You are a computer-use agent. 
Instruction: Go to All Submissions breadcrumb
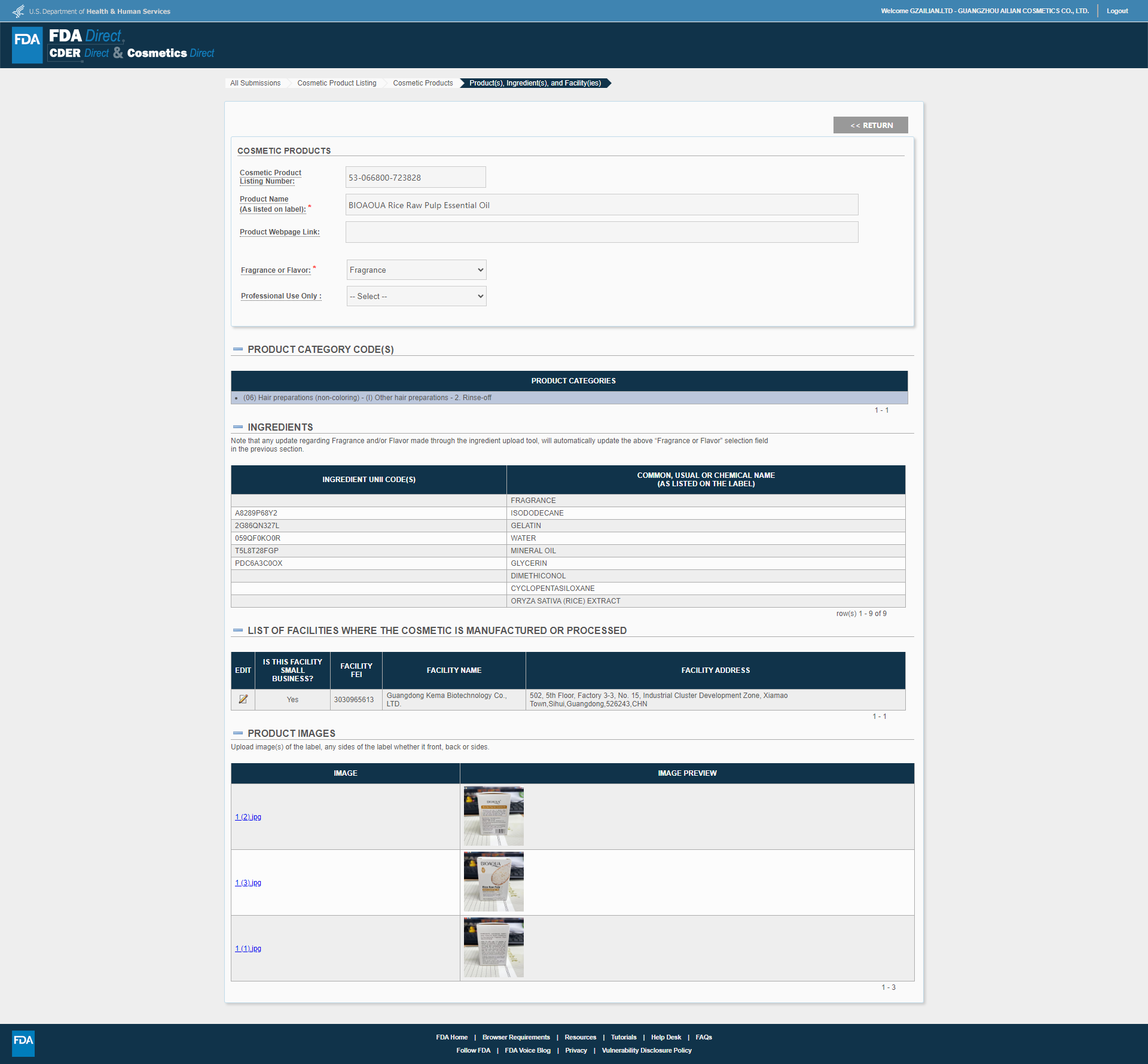point(255,83)
